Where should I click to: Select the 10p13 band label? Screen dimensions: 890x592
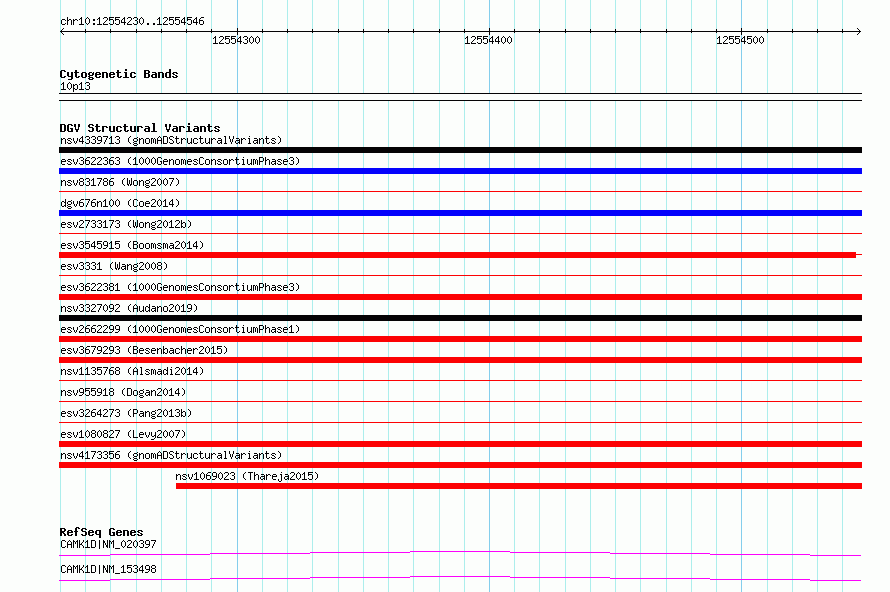click(x=75, y=86)
